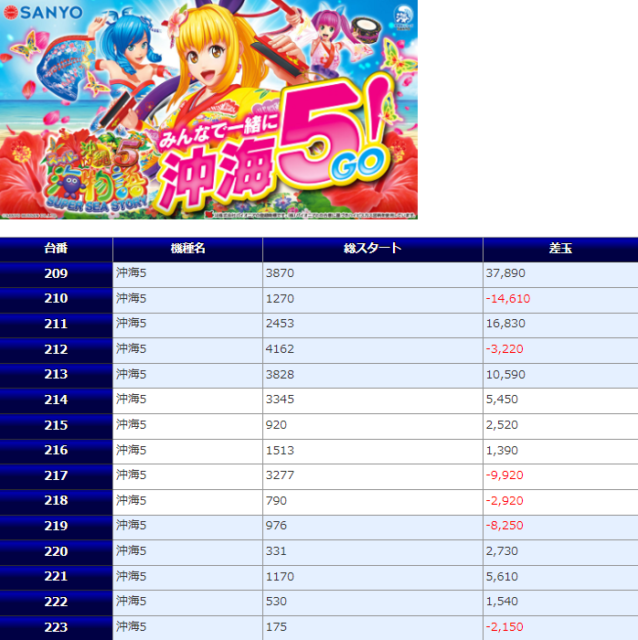Image resolution: width=638 pixels, height=640 pixels.
Task: Click ball difference value 5,610
Action: tap(502, 576)
